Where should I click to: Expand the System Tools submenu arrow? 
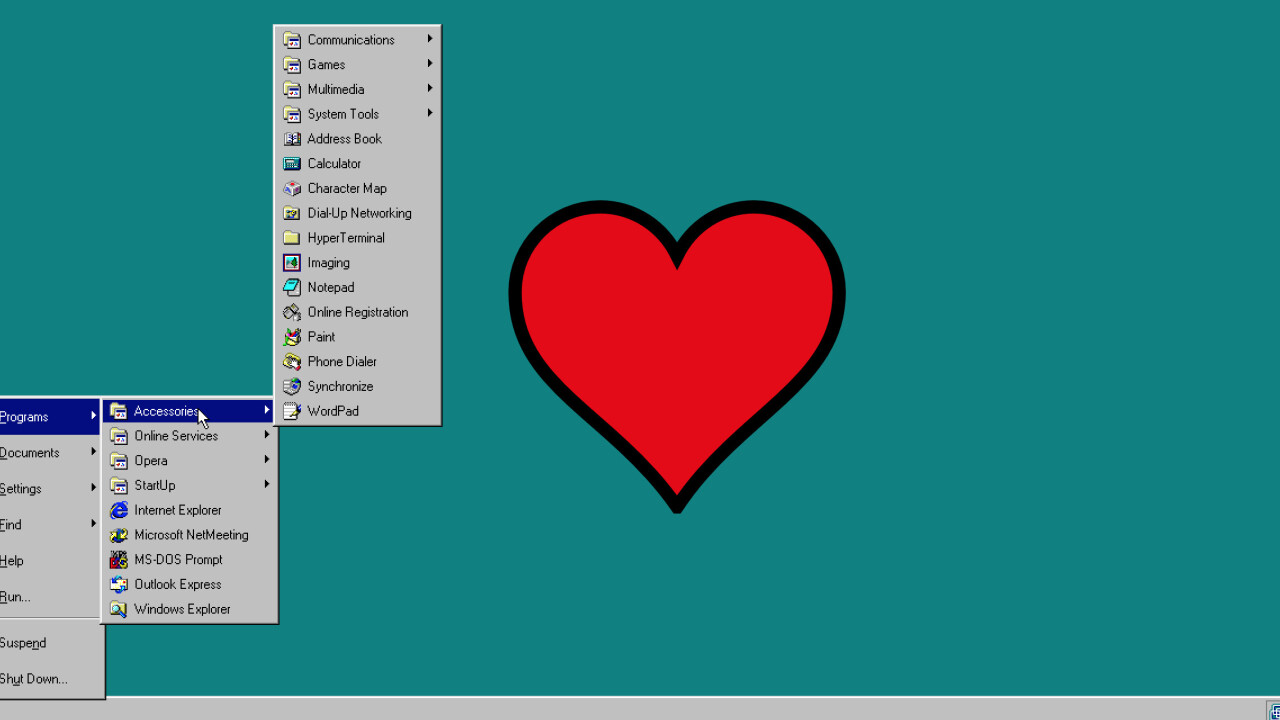point(430,113)
